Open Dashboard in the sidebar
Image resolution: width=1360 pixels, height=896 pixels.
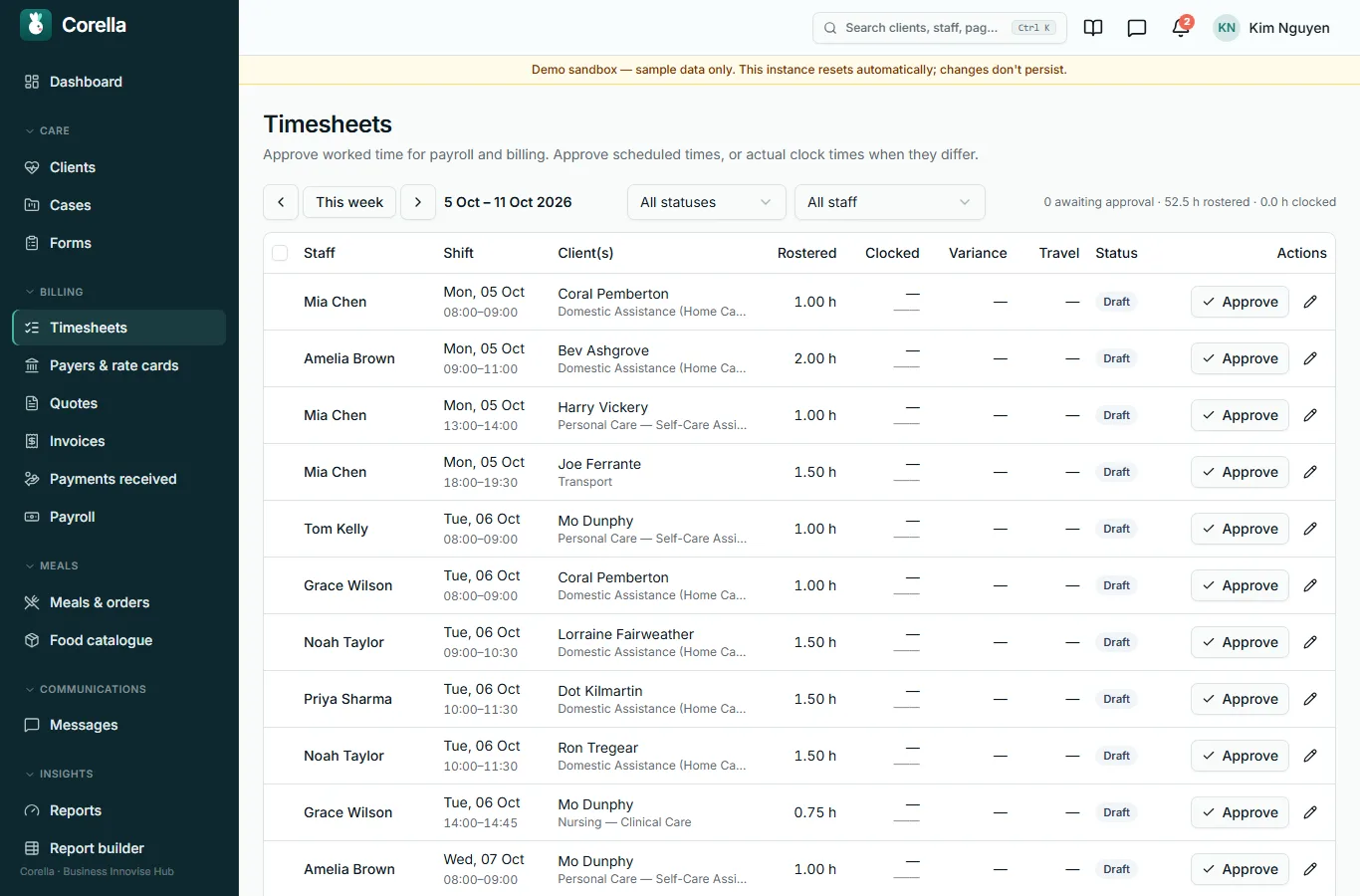pos(118,82)
